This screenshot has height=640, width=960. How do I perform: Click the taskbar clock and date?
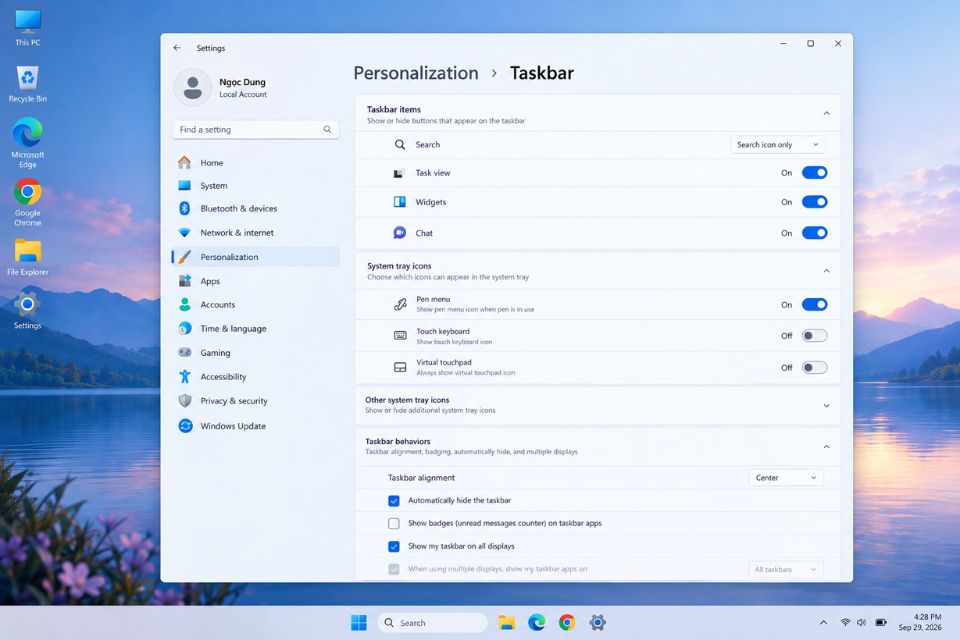pos(920,622)
